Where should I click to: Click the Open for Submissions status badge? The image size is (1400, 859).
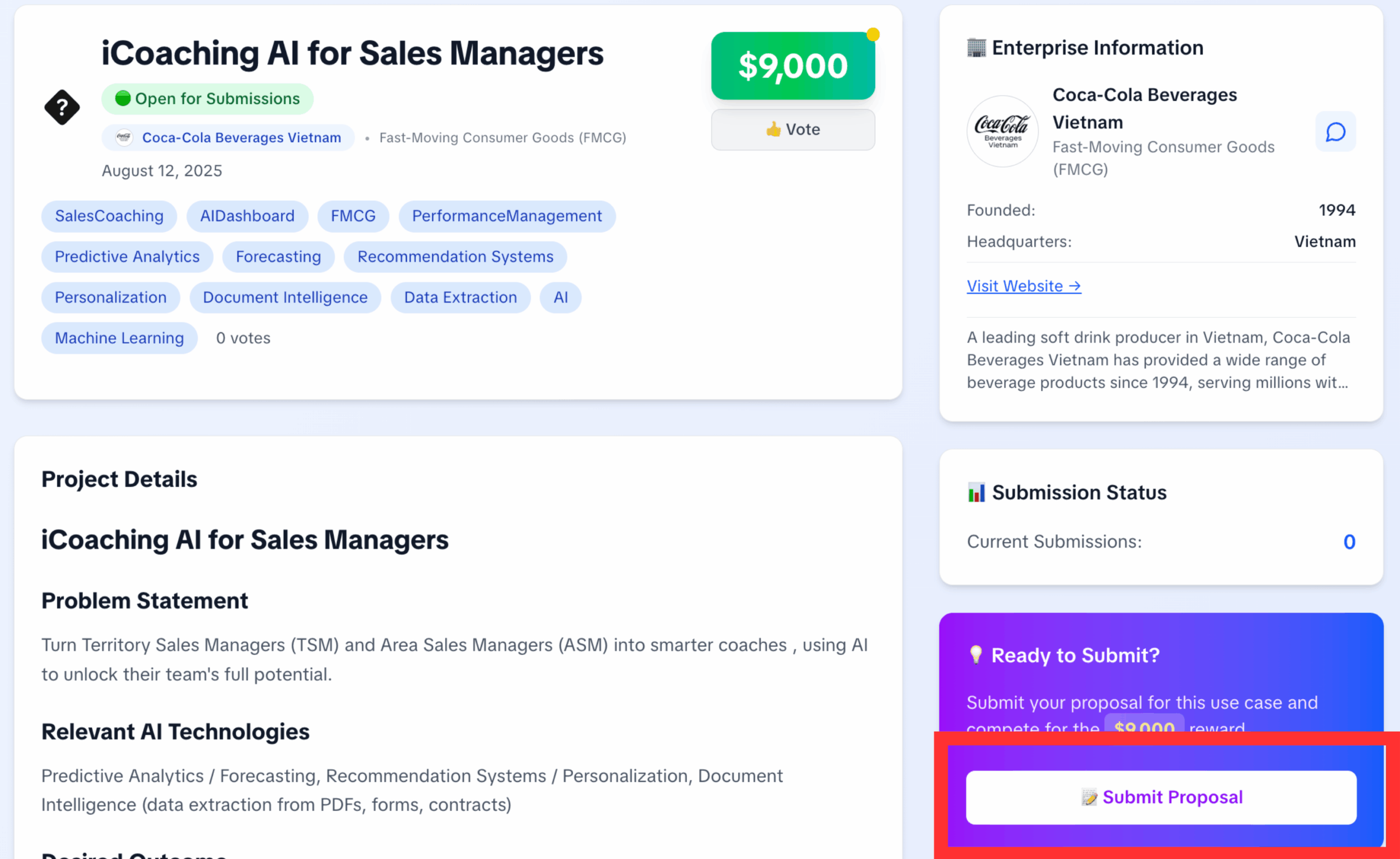[x=207, y=99]
